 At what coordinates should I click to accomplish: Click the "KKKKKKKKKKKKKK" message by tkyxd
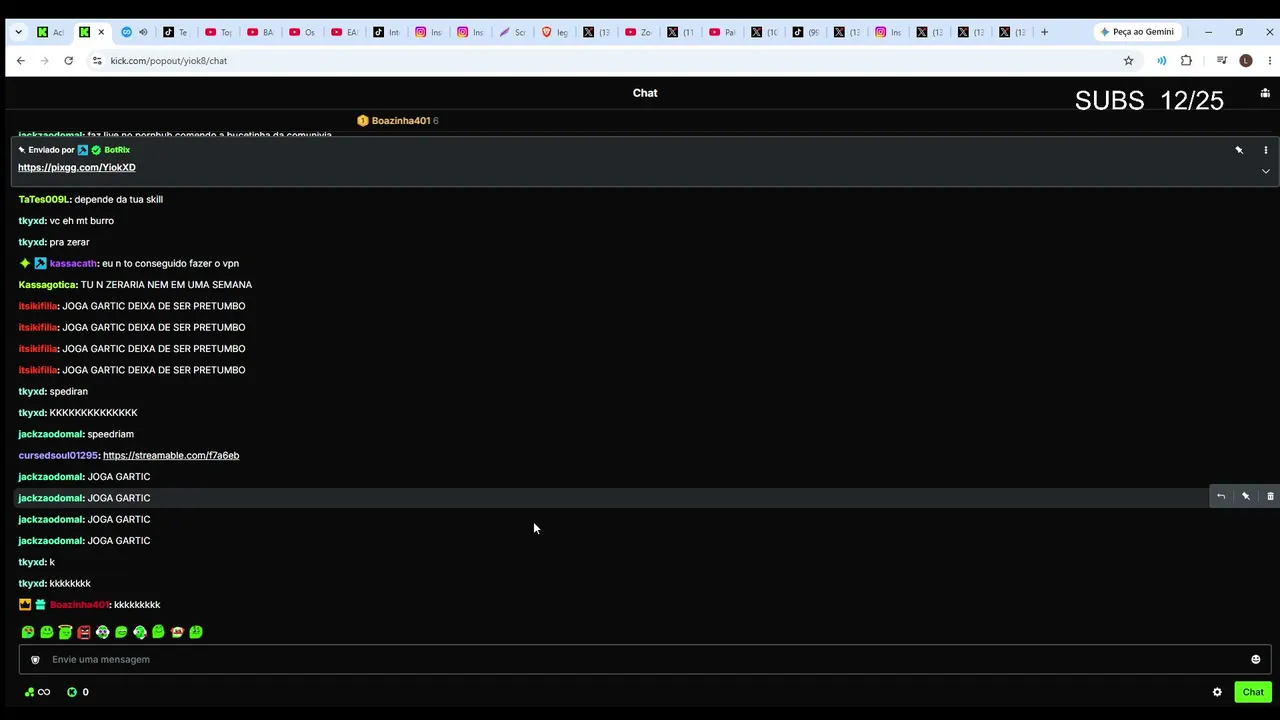(x=94, y=412)
